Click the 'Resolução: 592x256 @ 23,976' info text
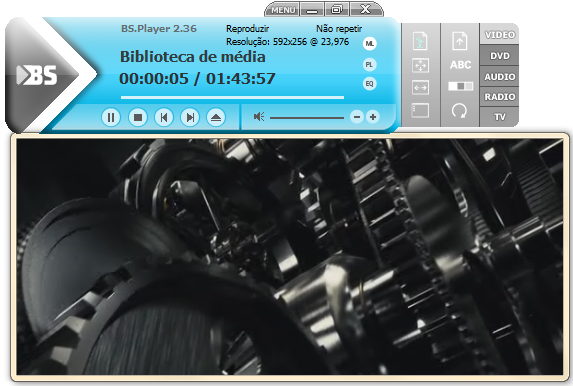Screen dimensions: 573x386 (x=287, y=42)
